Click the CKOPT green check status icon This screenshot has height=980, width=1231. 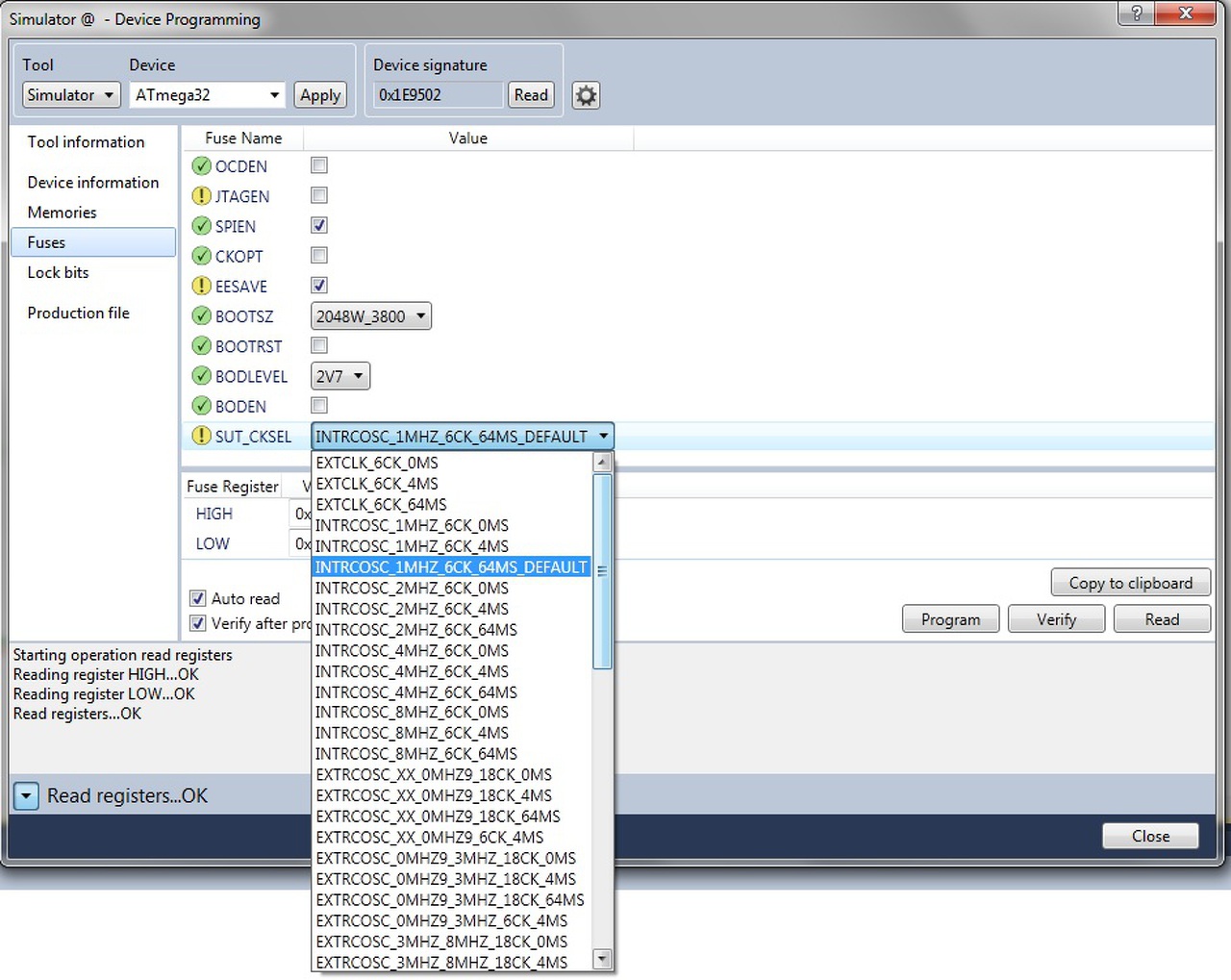201,256
